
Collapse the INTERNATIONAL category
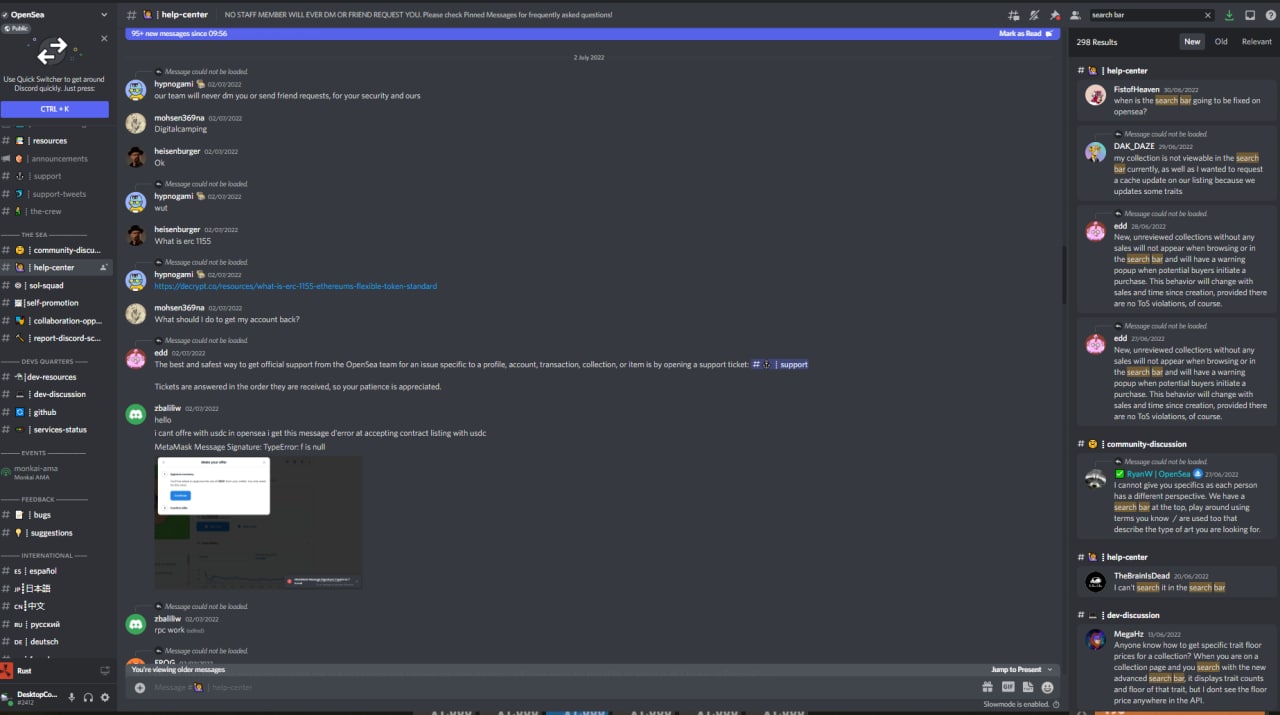[x=46, y=555]
